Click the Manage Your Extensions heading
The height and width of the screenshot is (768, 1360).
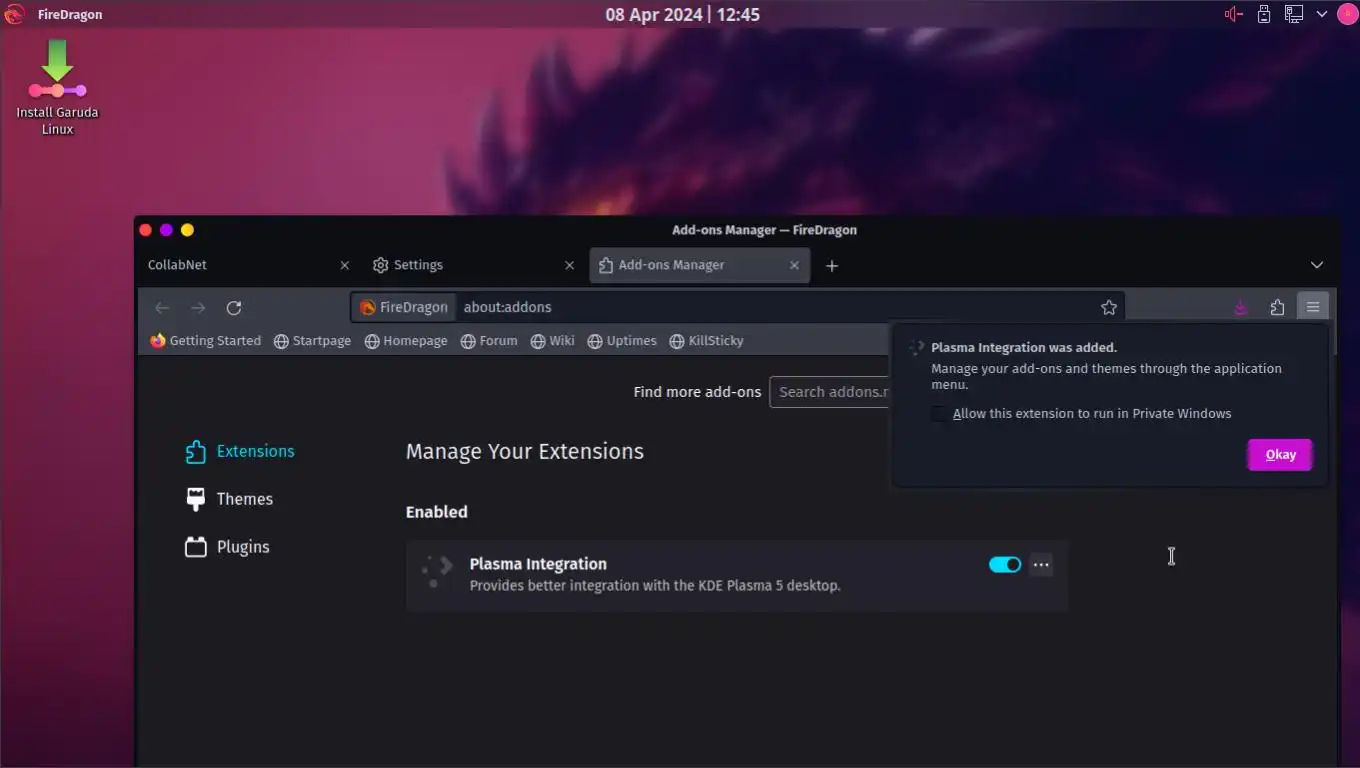pos(525,451)
